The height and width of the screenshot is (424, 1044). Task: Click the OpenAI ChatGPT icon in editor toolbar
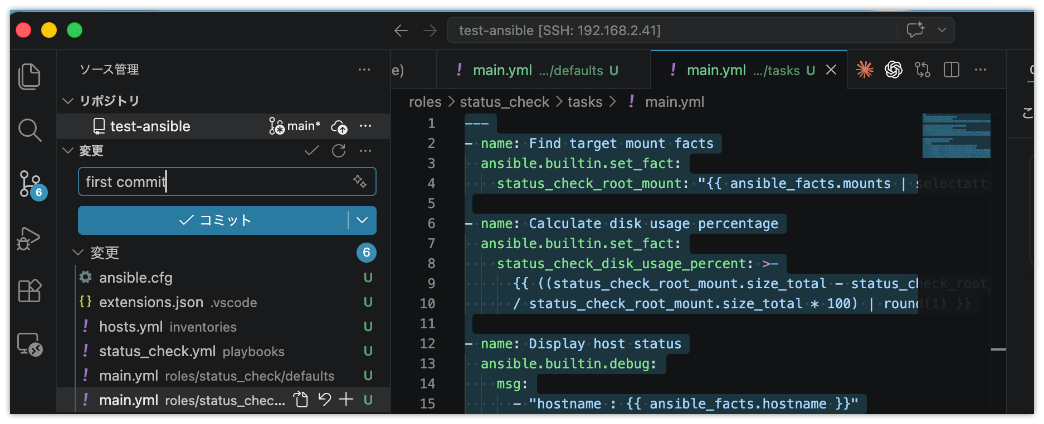coord(893,69)
